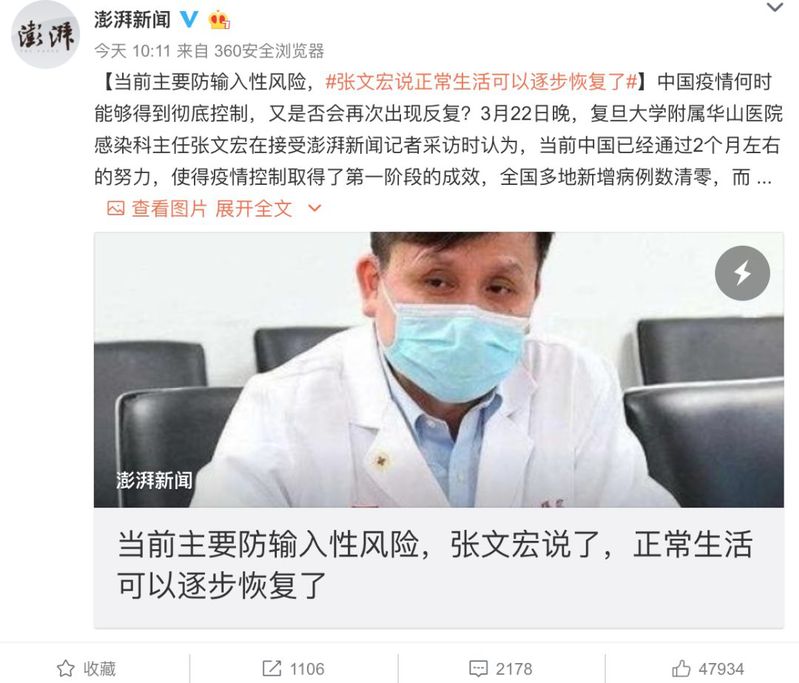Click the blue verified V badge
The width and height of the screenshot is (799, 683).
click(190, 19)
